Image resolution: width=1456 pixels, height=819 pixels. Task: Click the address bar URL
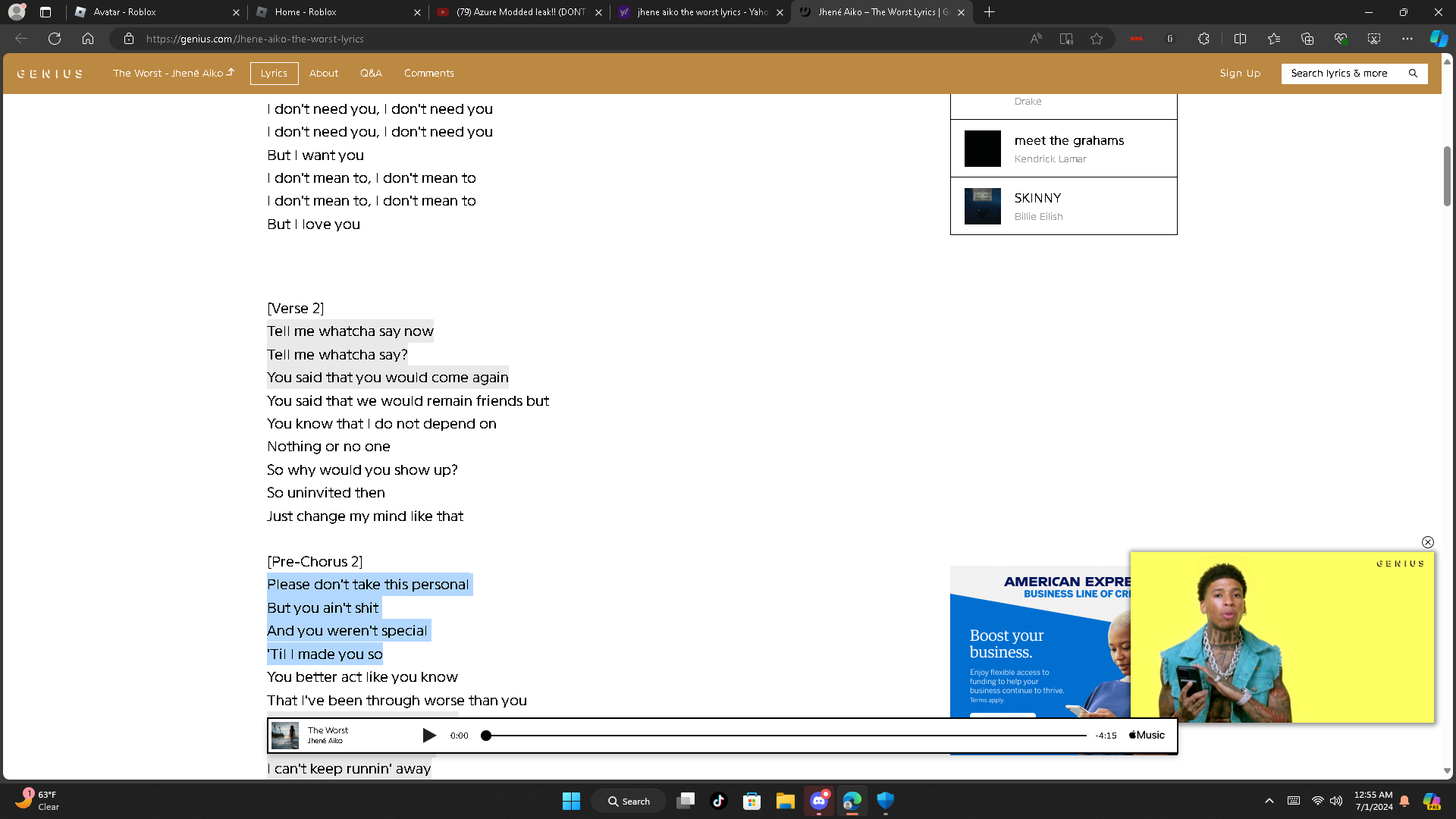(255, 39)
